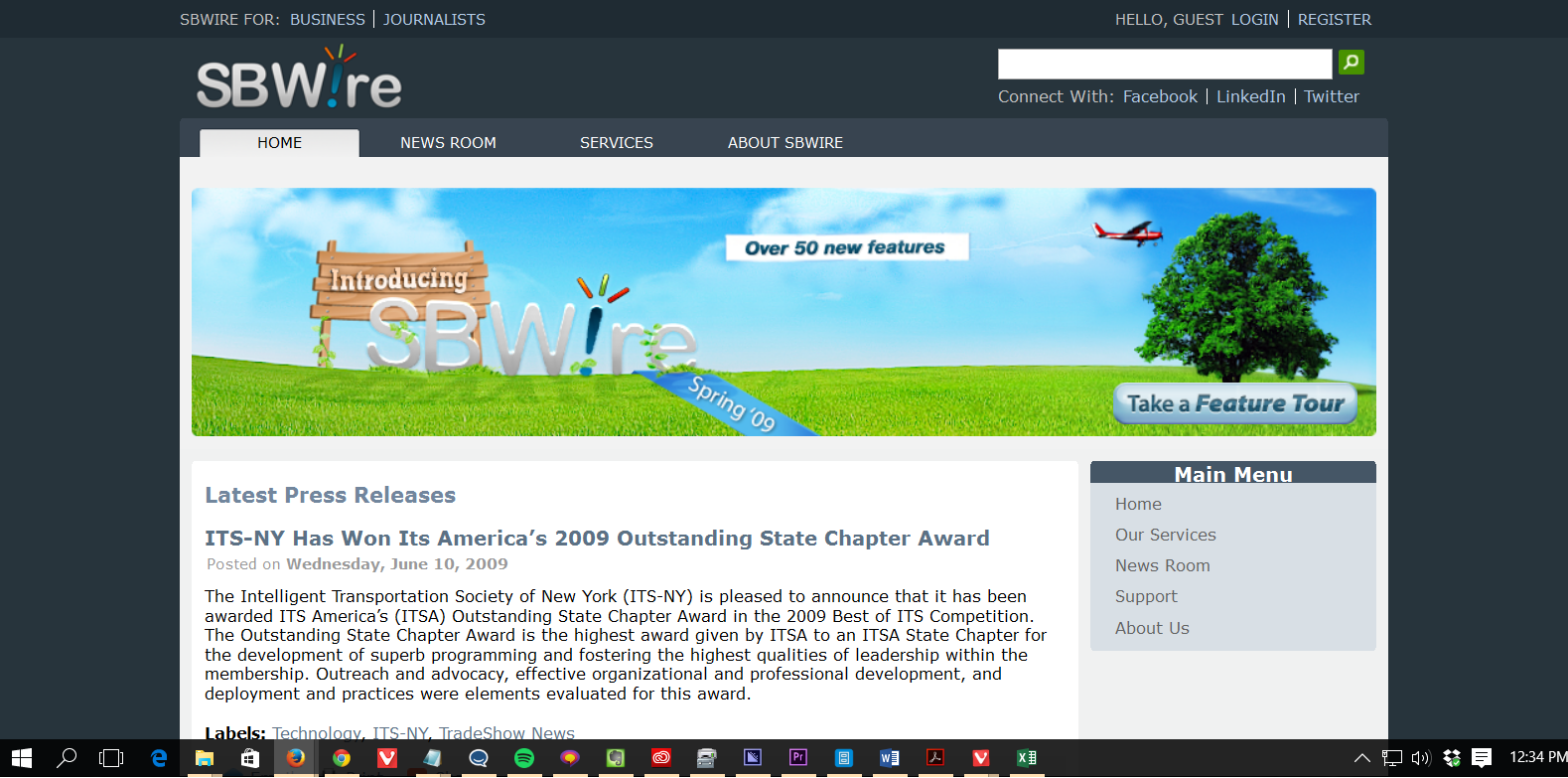Screen dimensions: 1568x778
Task: Click the Take a Feature Tour button
Action: (x=1235, y=403)
